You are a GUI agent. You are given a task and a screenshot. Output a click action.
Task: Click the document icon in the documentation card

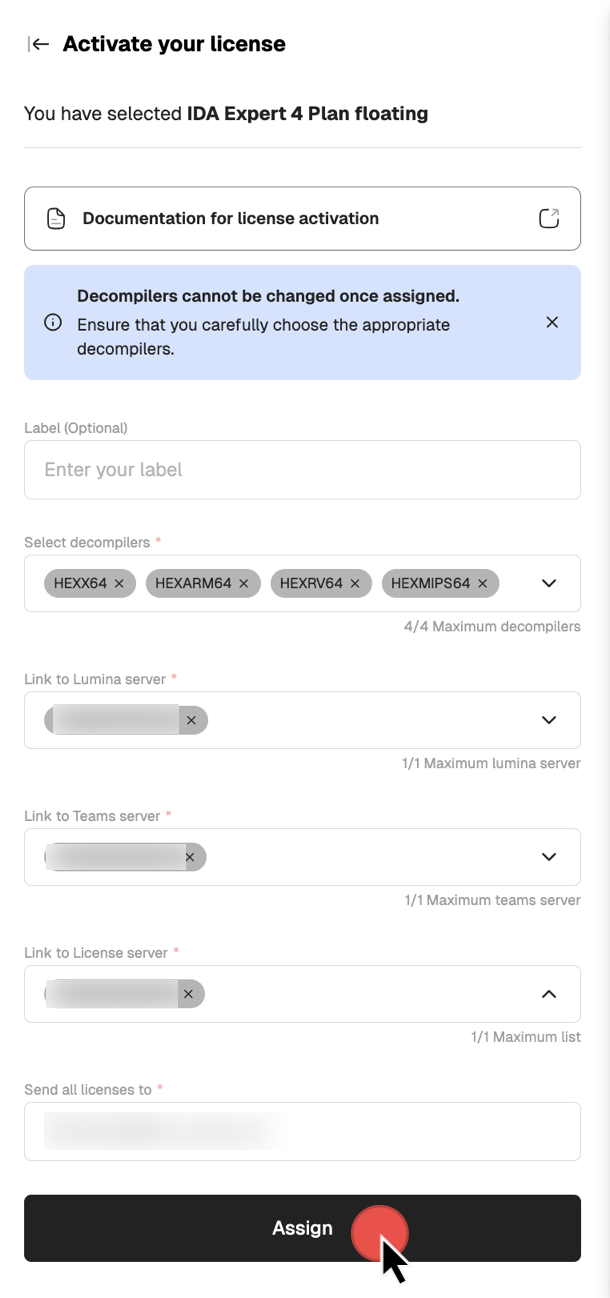tap(57, 218)
